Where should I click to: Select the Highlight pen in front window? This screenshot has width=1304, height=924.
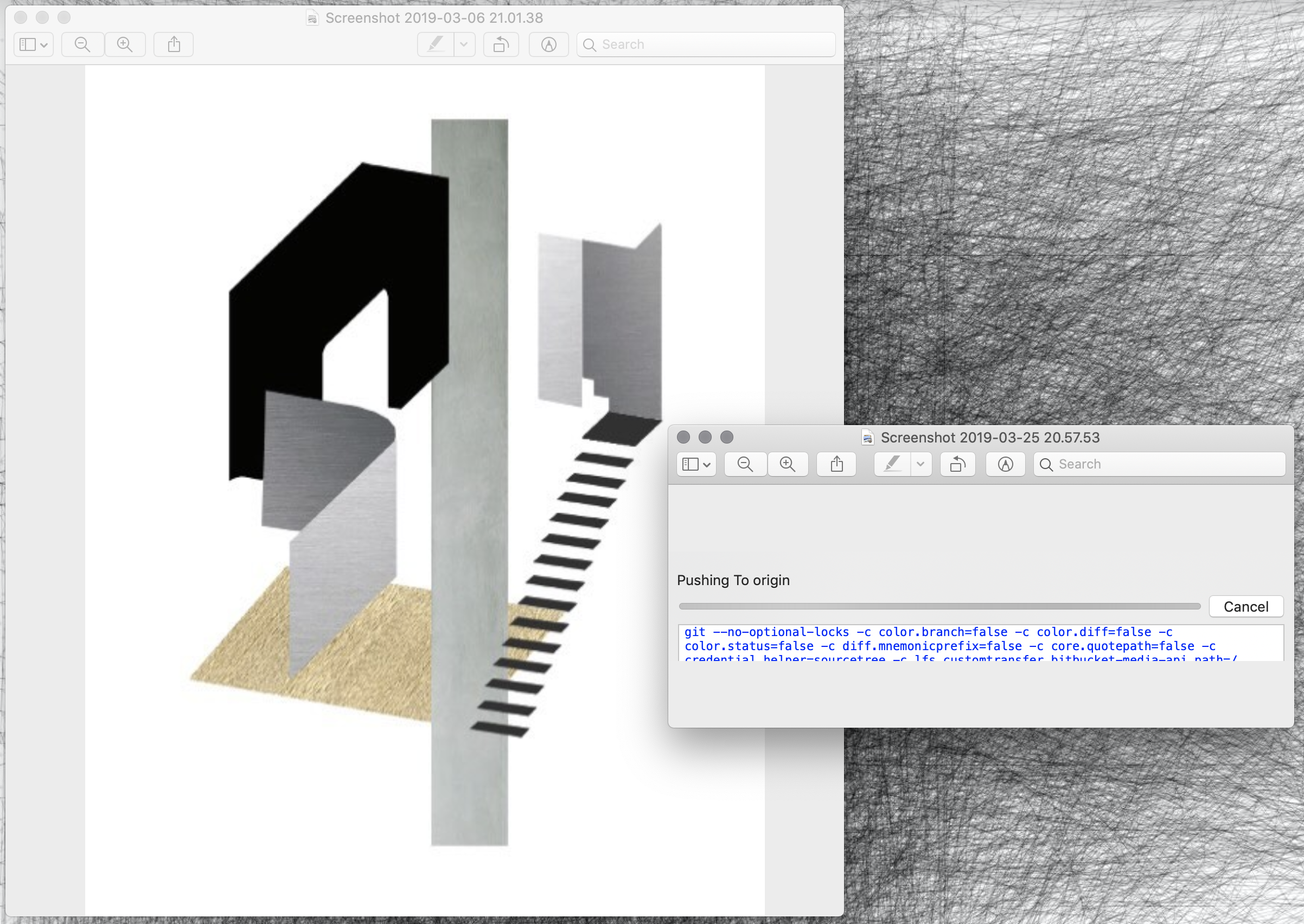tap(892, 464)
